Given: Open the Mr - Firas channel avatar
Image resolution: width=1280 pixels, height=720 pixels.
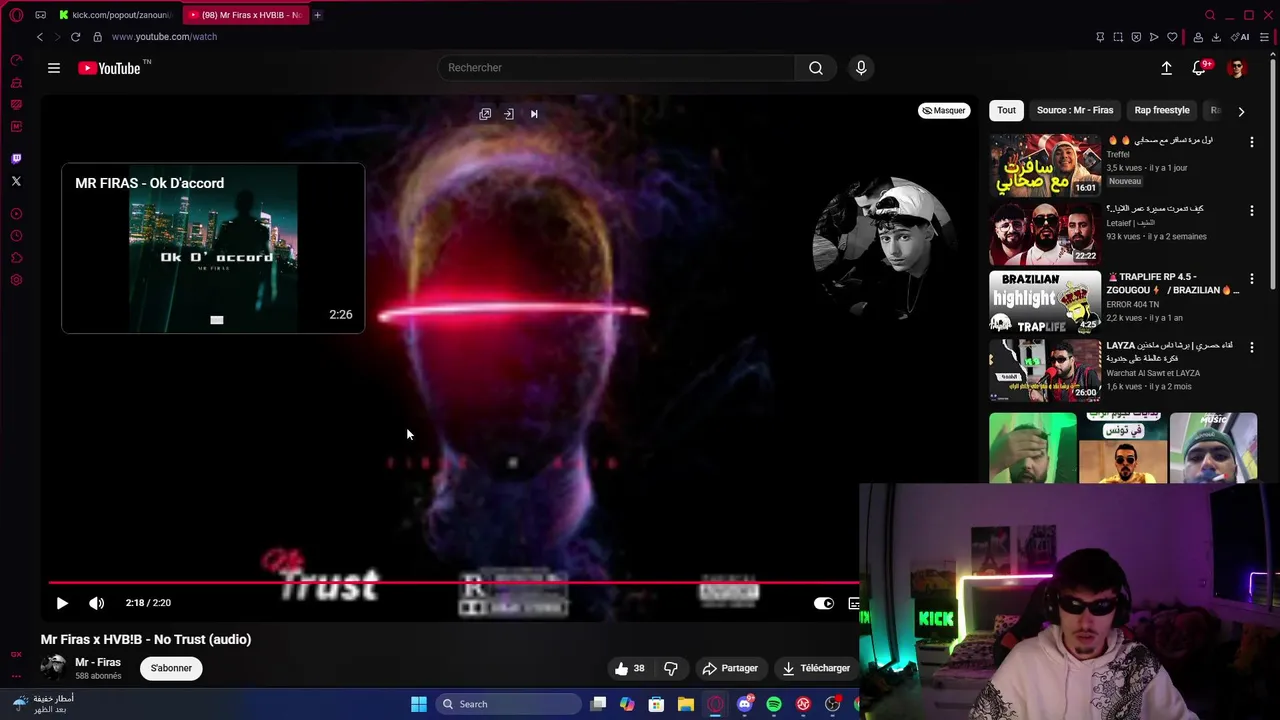Looking at the screenshot, I should pyautogui.click(x=54, y=668).
